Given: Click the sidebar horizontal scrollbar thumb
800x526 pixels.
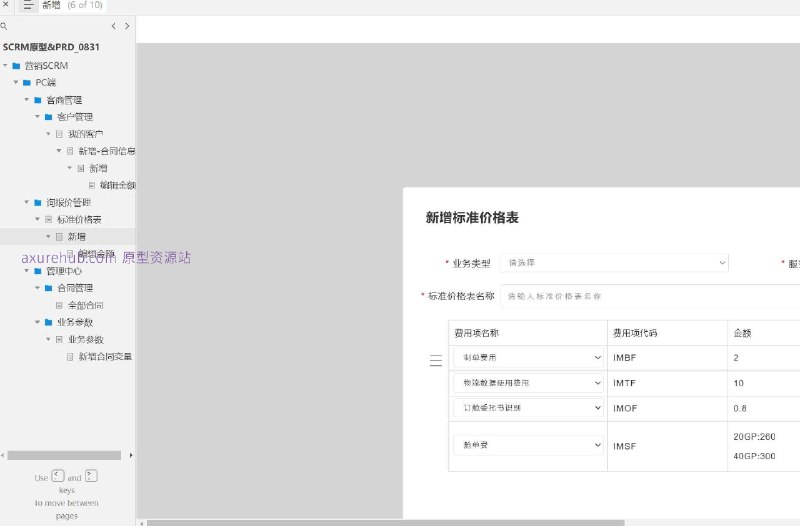Looking at the screenshot, I should [64, 455].
